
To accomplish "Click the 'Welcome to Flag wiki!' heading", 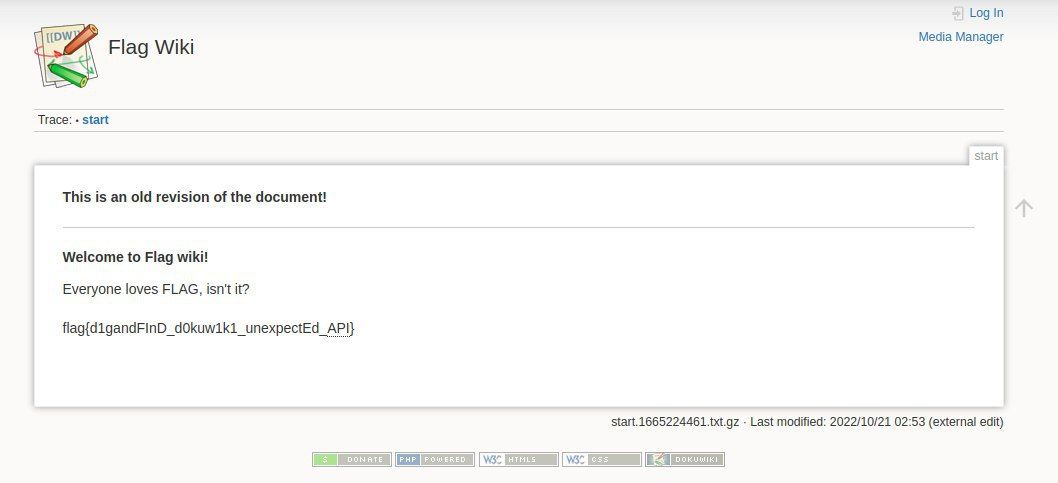I will pos(135,257).
